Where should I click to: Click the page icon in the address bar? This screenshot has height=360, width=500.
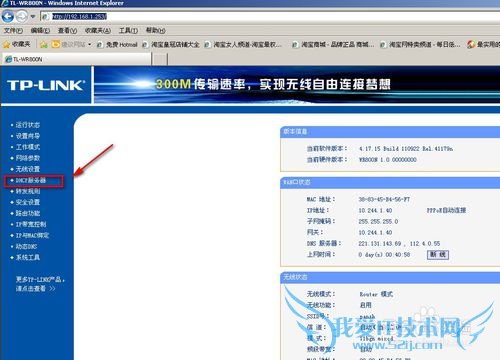[45, 16]
